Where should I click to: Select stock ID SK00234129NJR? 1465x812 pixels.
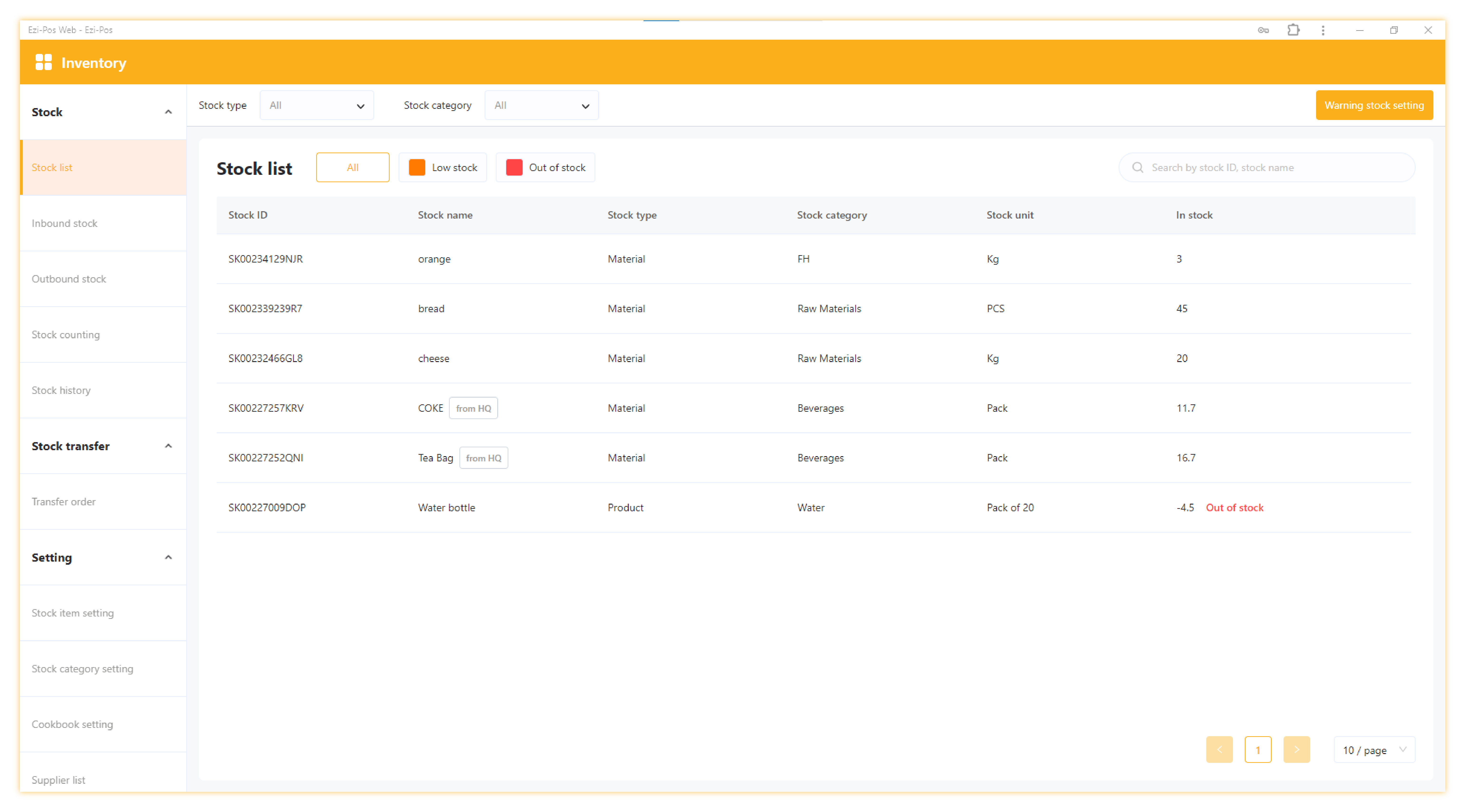[x=266, y=259]
